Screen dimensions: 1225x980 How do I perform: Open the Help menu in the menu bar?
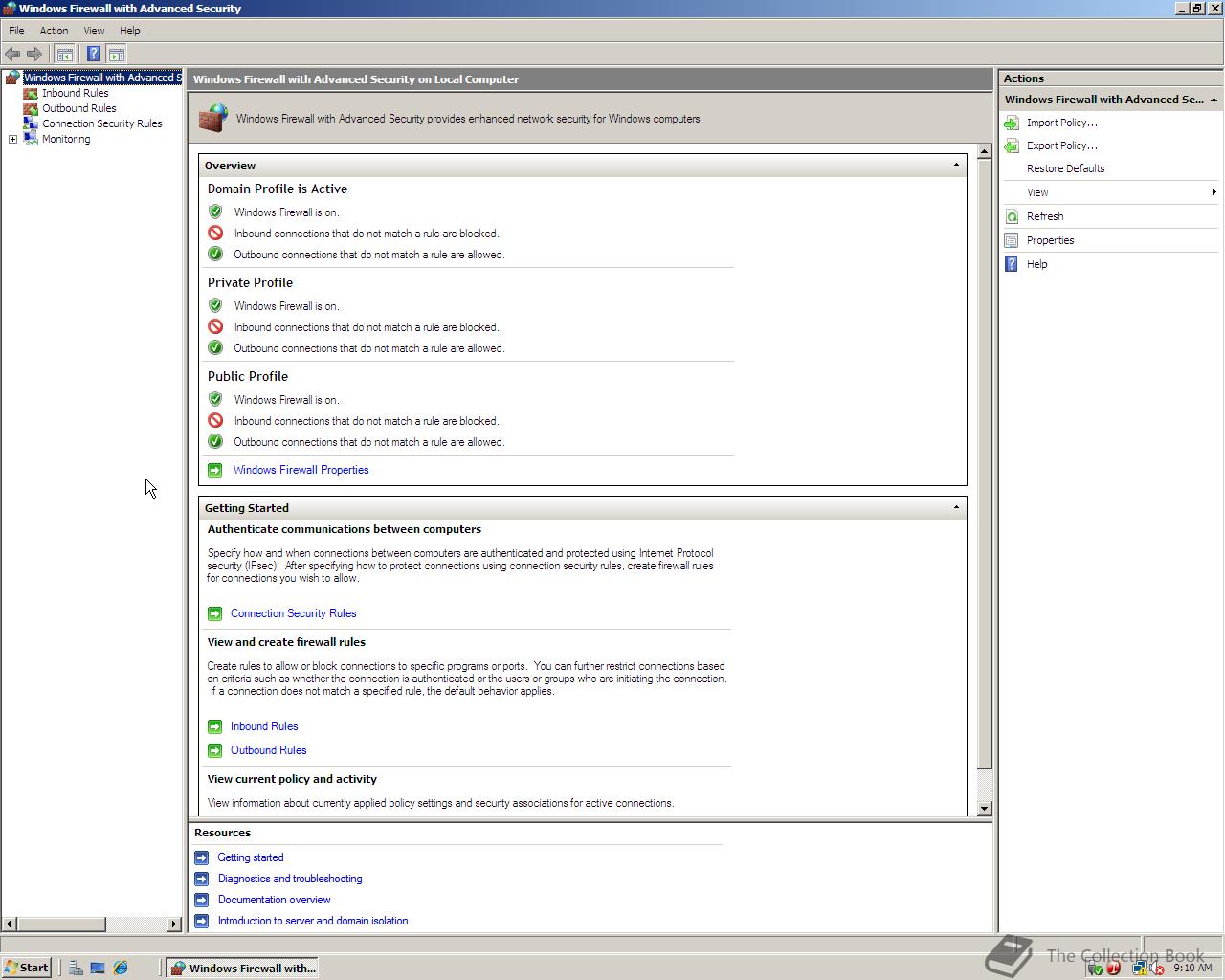click(129, 31)
